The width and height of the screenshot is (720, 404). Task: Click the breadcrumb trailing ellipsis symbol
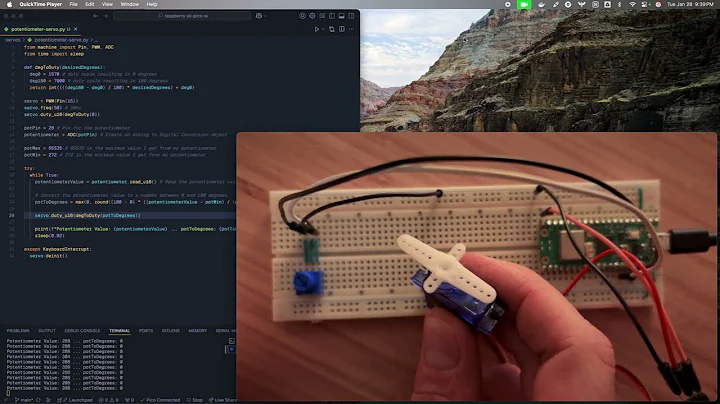96,40
